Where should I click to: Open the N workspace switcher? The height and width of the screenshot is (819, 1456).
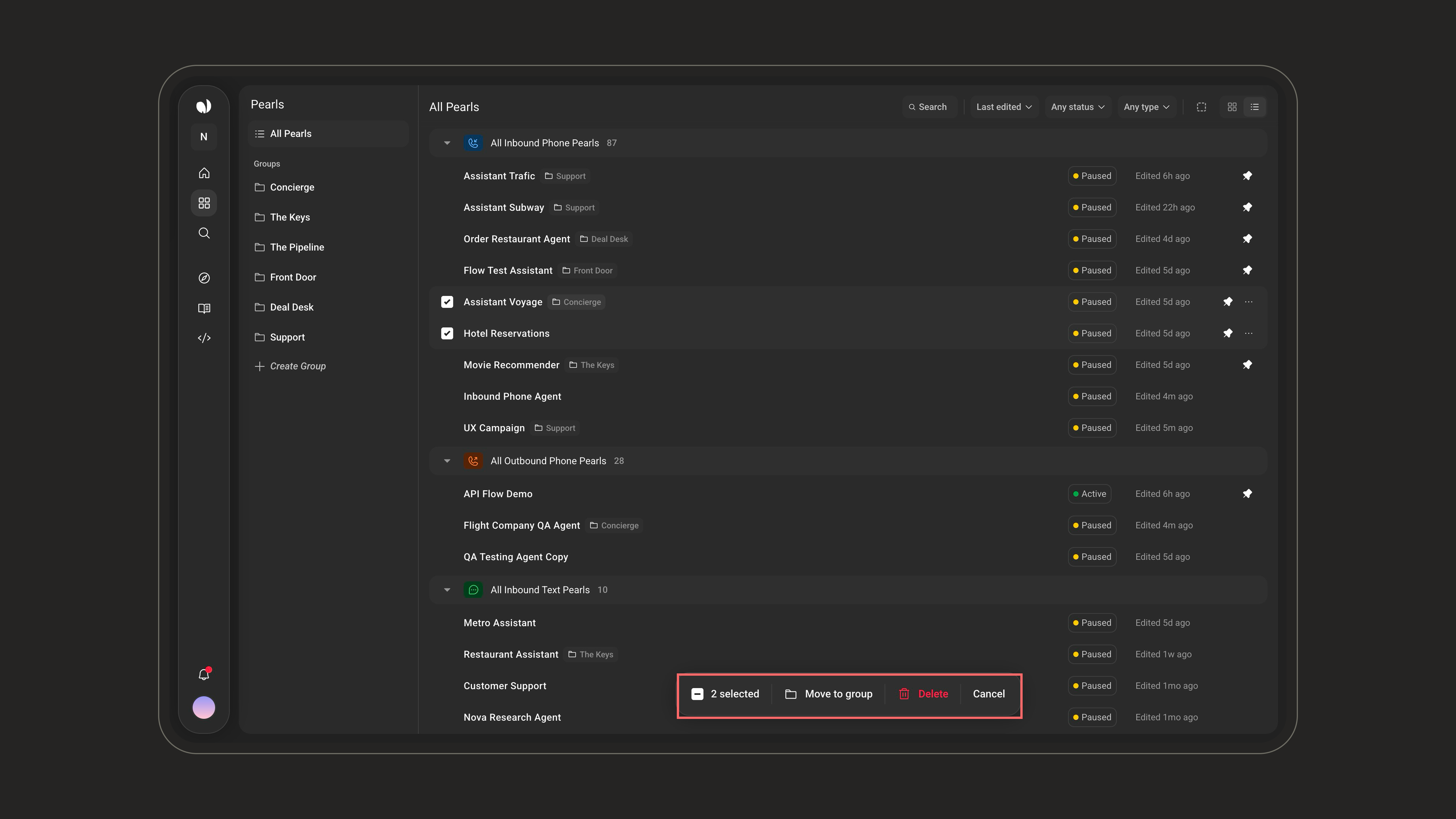[x=204, y=137]
